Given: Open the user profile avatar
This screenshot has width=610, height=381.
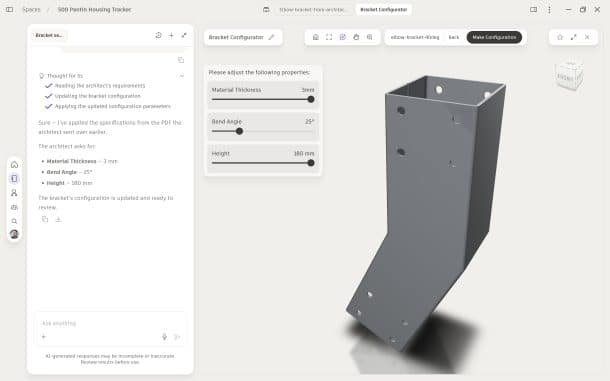Looking at the screenshot, I should pyautogui.click(x=14, y=234).
